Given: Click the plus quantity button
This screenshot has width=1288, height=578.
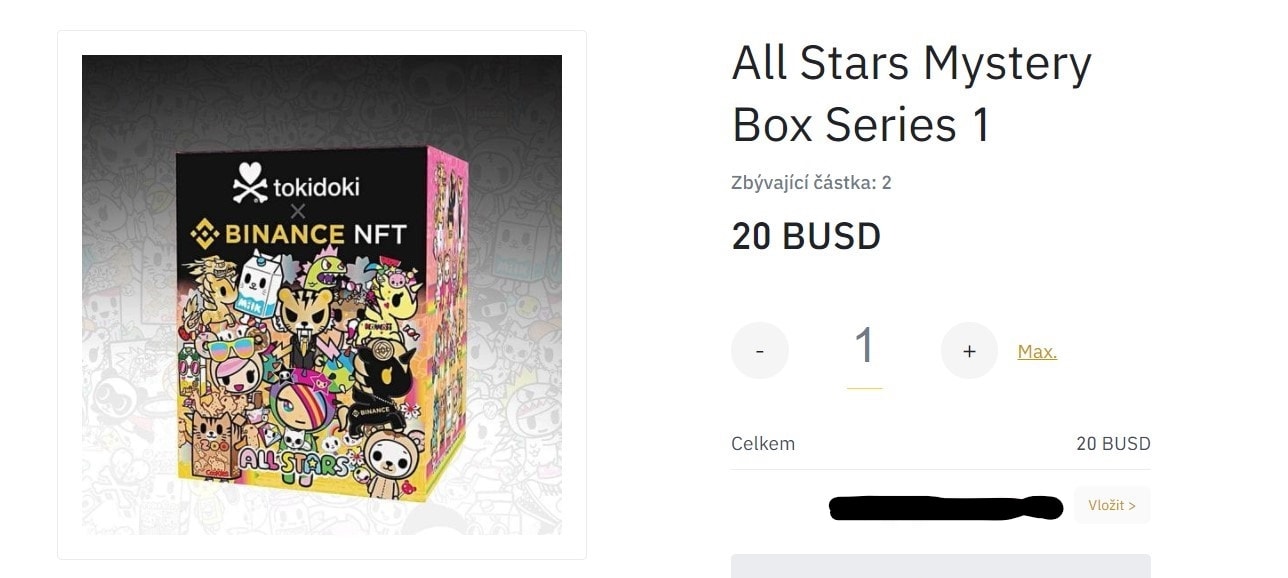Looking at the screenshot, I should pyautogui.click(x=969, y=351).
